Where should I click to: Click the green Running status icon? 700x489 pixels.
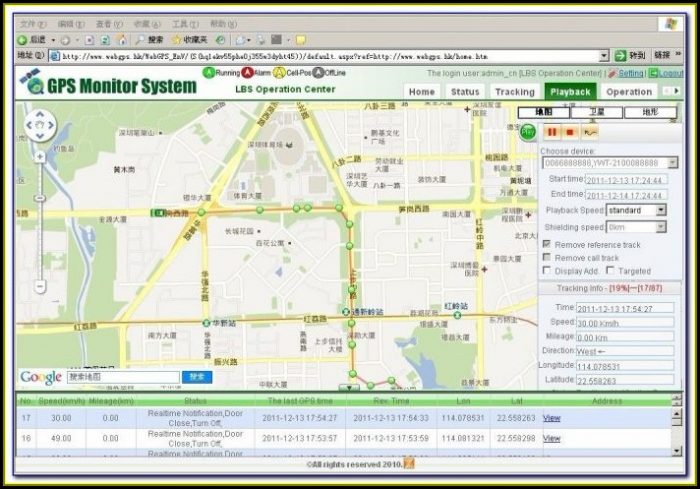209,73
